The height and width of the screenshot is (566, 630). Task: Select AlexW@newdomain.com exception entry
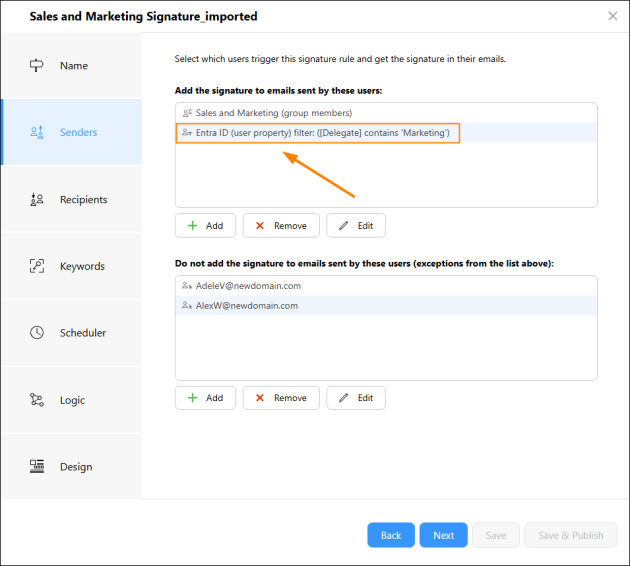point(386,306)
